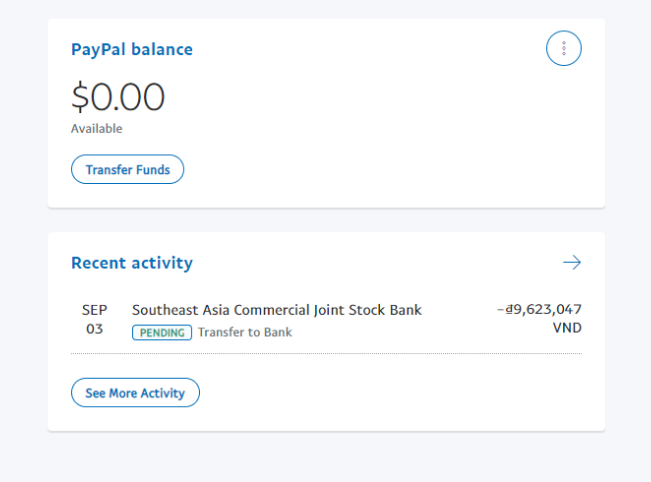Click the Available label under the balance

click(x=96, y=129)
